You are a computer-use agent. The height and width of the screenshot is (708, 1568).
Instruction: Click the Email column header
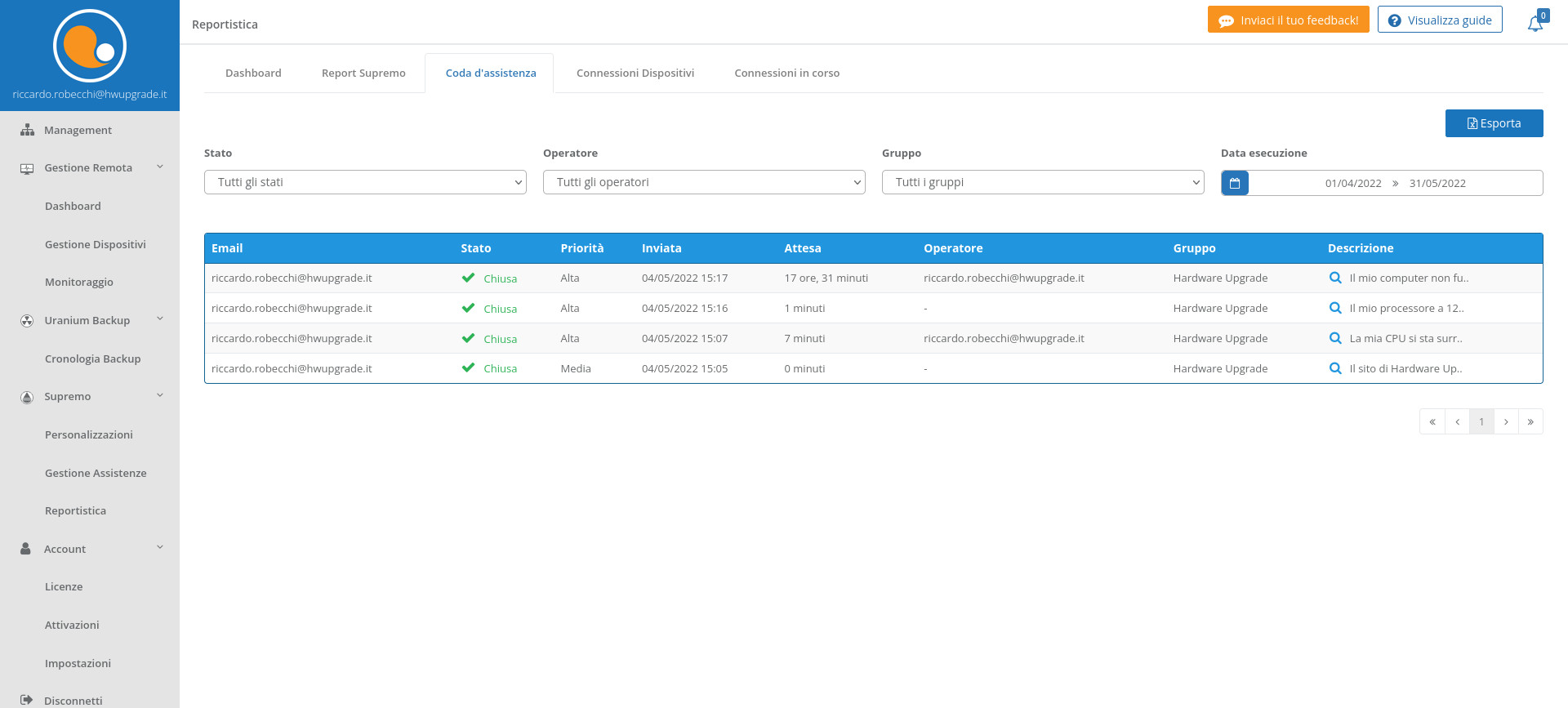coord(227,248)
